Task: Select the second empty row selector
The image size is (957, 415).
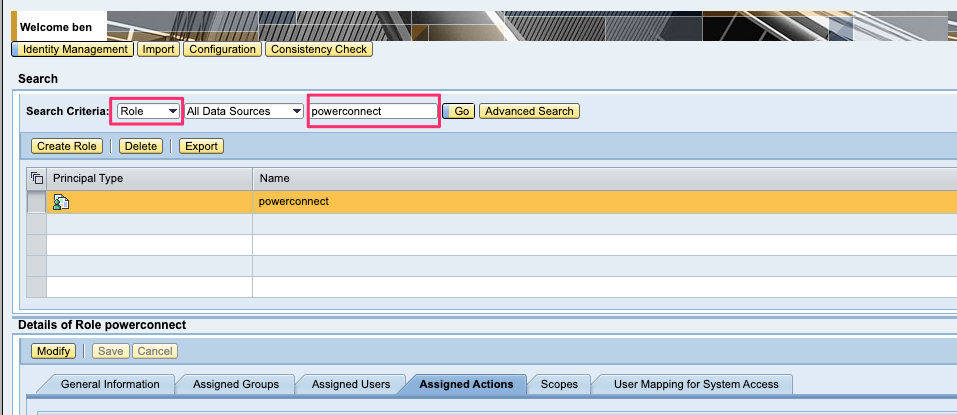Action: 36,245
